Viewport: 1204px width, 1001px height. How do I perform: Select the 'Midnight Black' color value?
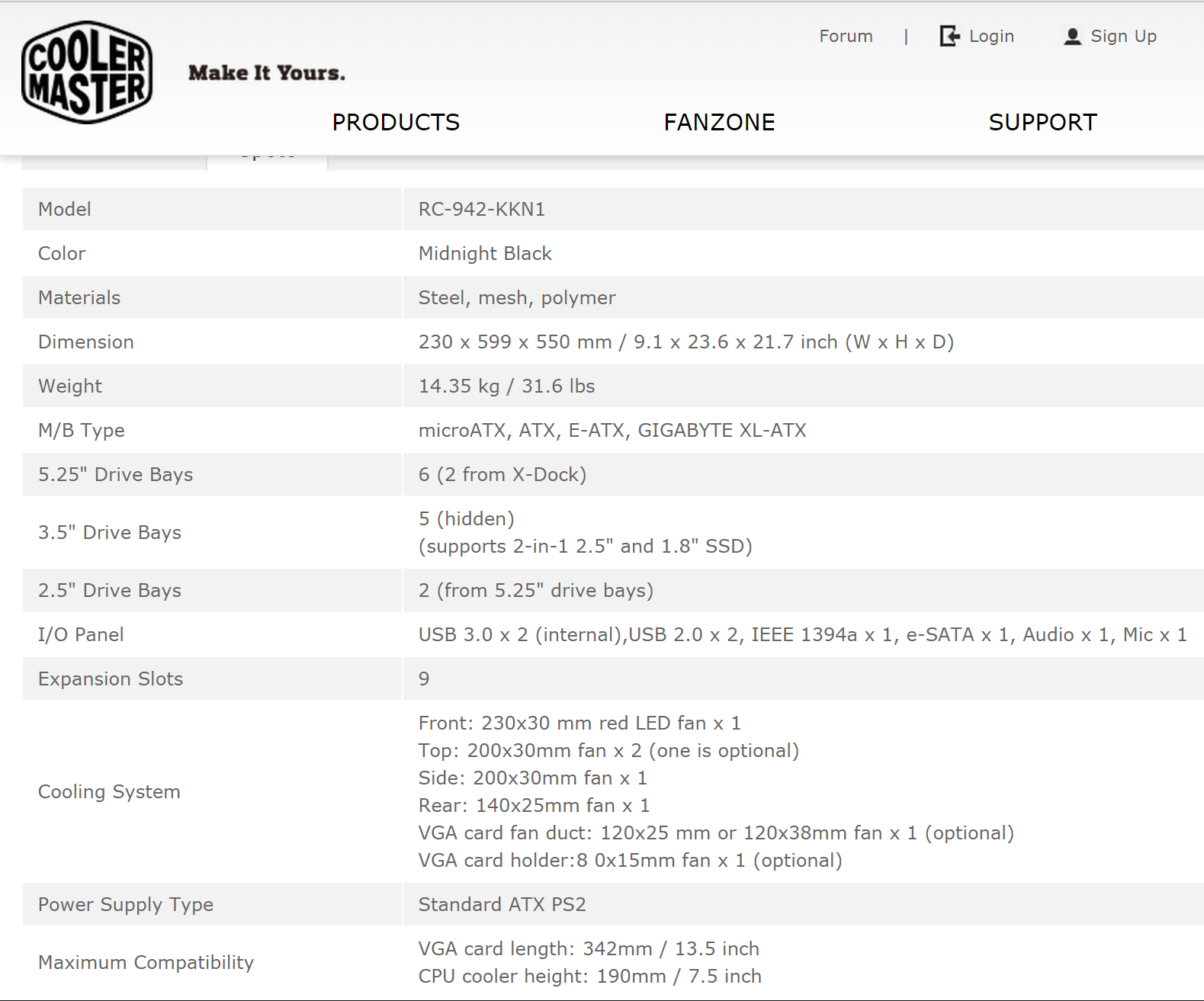pyautogui.click(x=485, y=254)
